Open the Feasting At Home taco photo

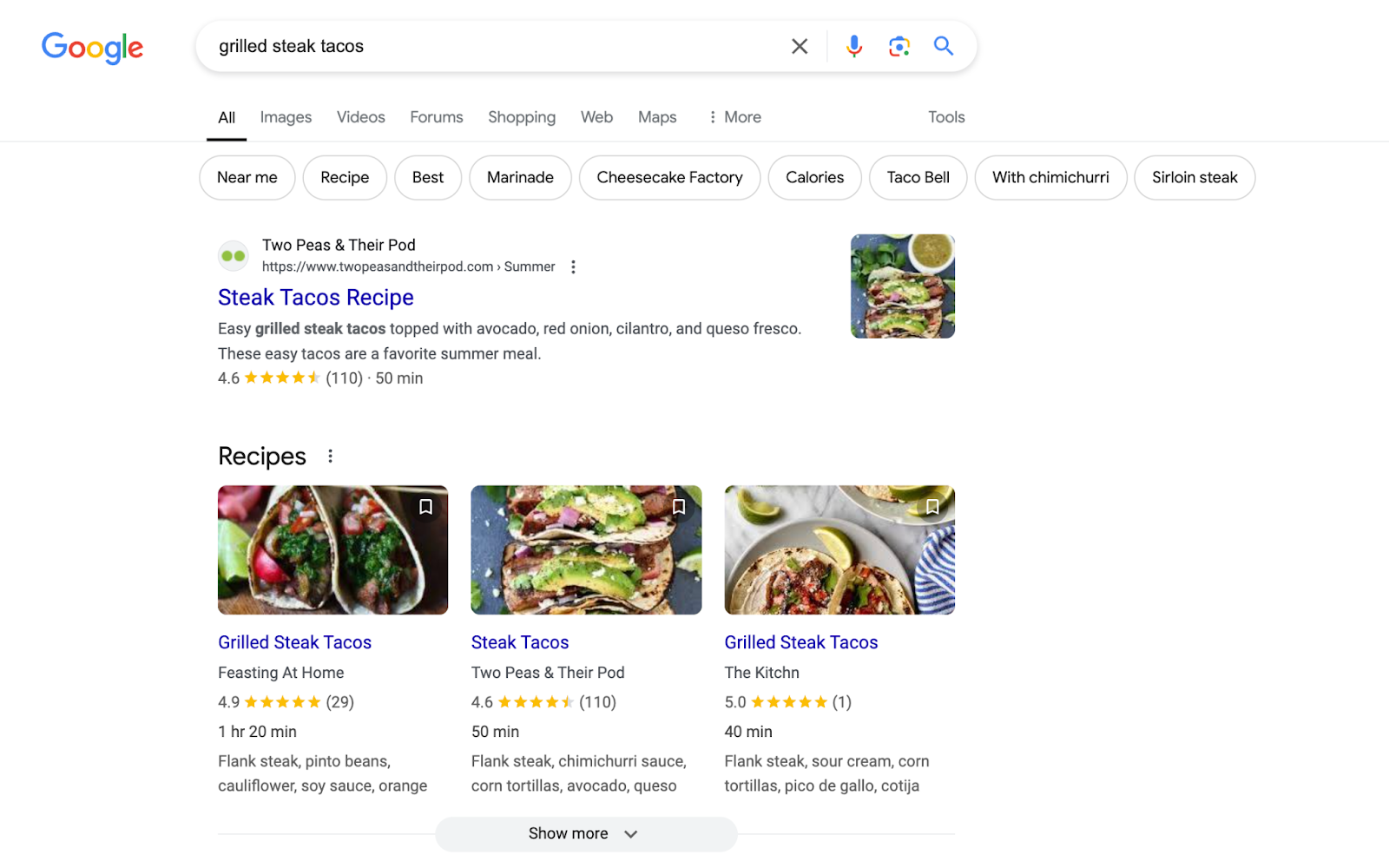(333, 550)
